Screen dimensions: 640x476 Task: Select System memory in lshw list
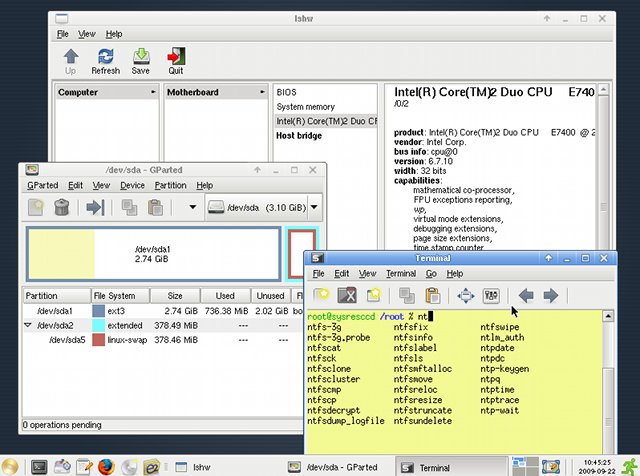point(325,107)
